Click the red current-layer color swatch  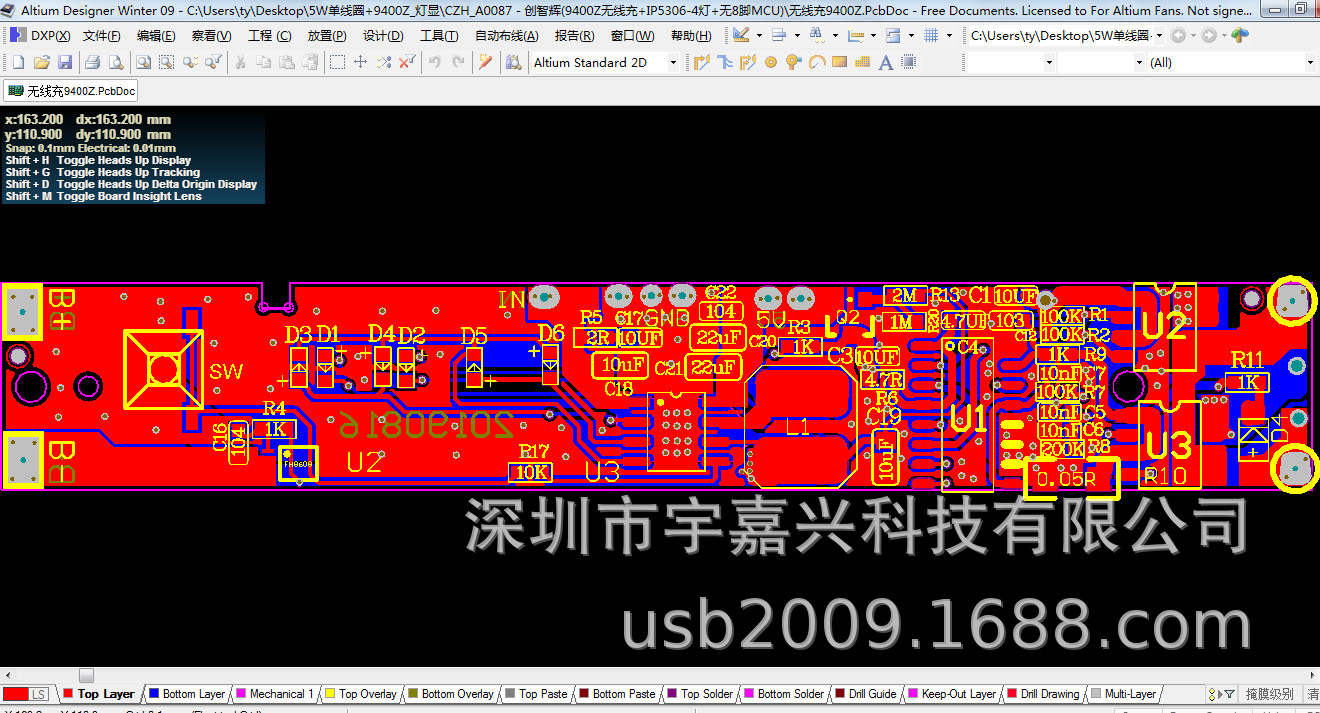click(x=15, y=694)
